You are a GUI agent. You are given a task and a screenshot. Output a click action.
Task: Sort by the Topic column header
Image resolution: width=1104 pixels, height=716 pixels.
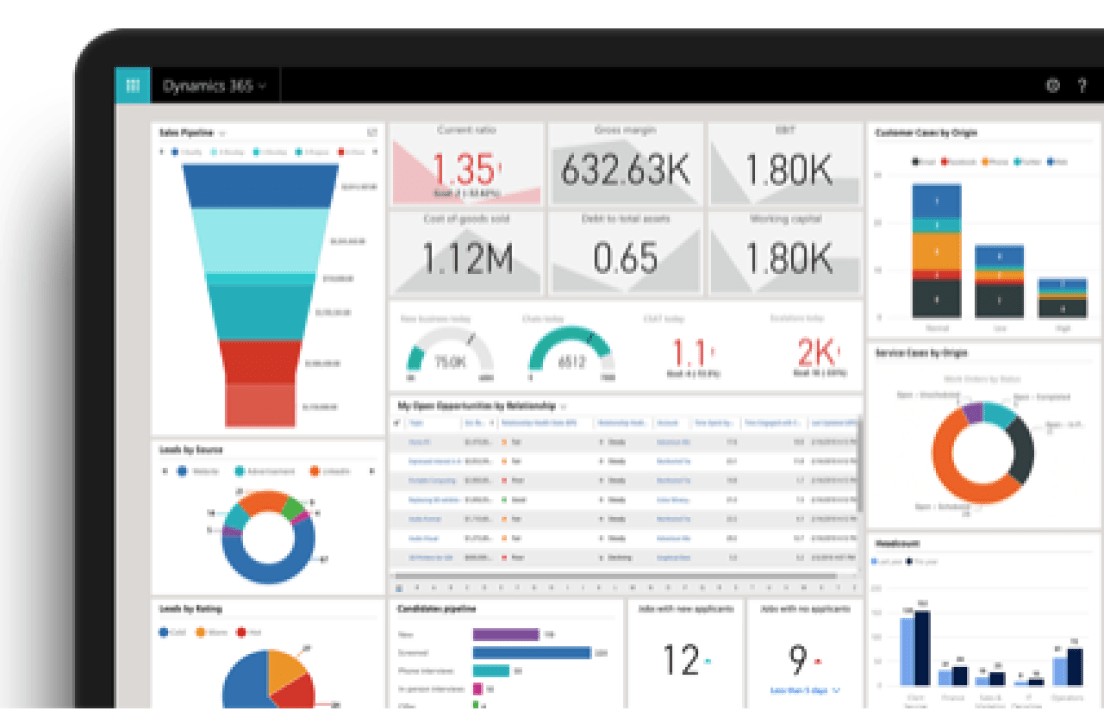tap(416, 423)
